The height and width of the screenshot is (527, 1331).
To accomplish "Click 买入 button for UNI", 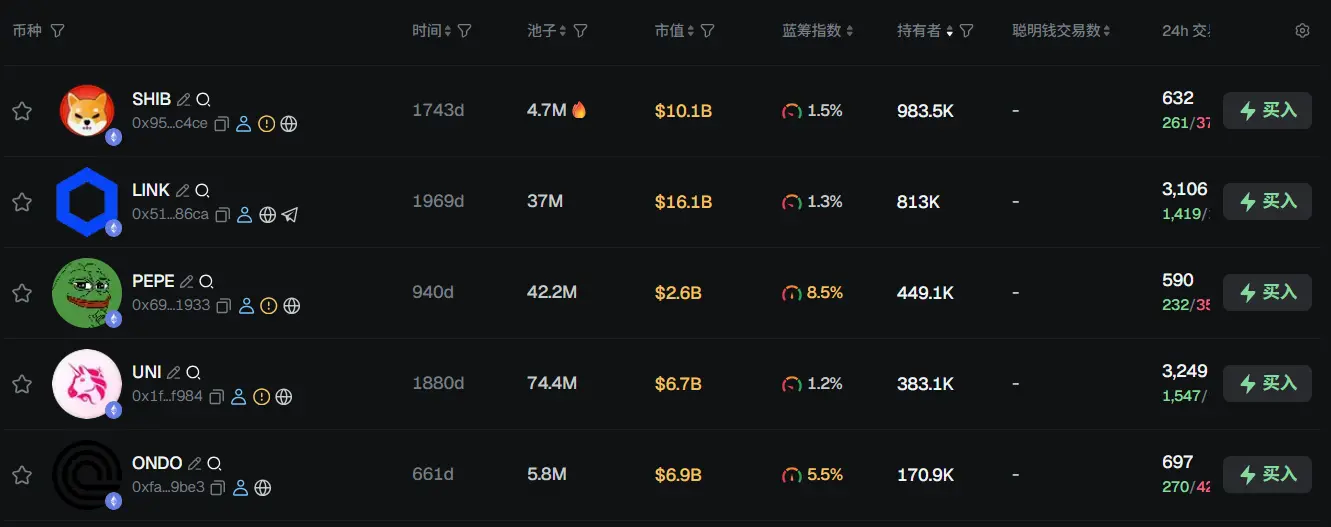I will point(1267,383).
